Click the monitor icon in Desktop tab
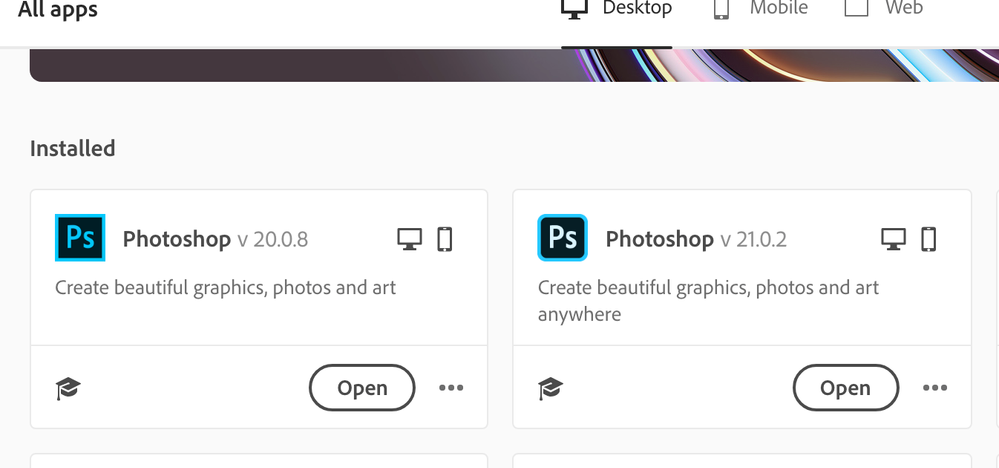Image resolution: width=999 pixels, height=468 pixels. coord(574,9)
